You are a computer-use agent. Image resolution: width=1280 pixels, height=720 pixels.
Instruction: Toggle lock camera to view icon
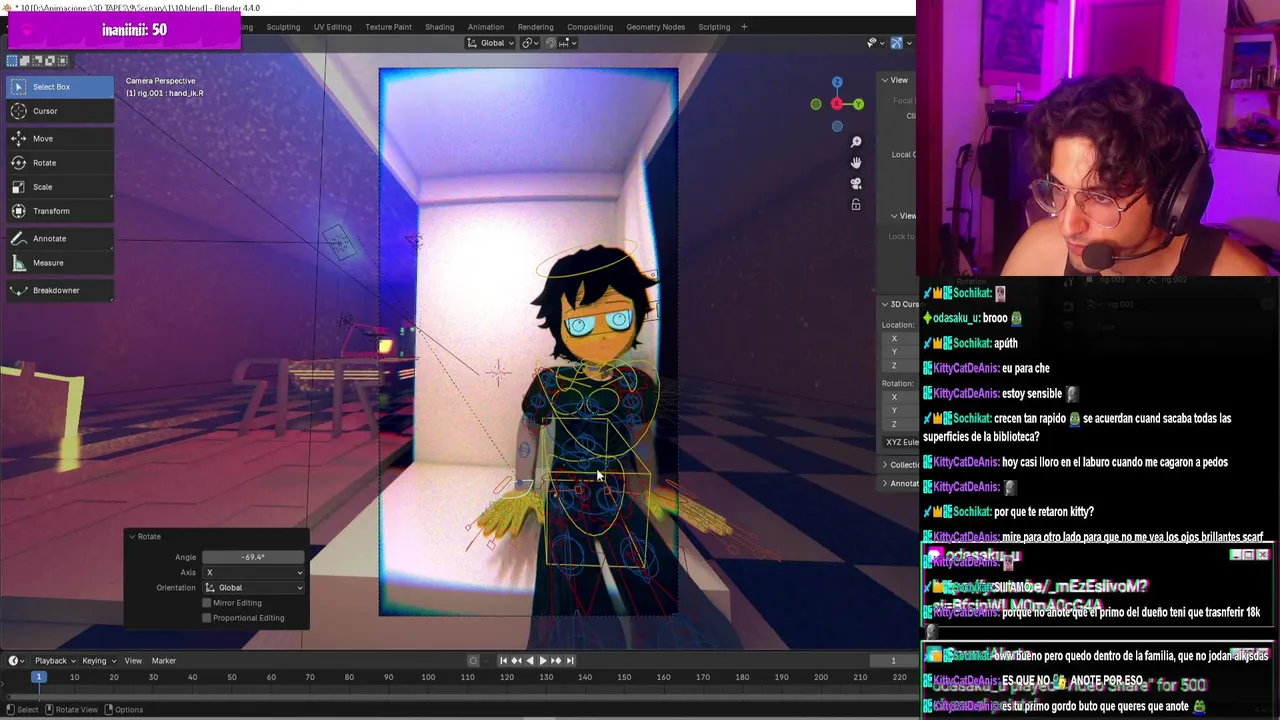click(x=856, y=205)
